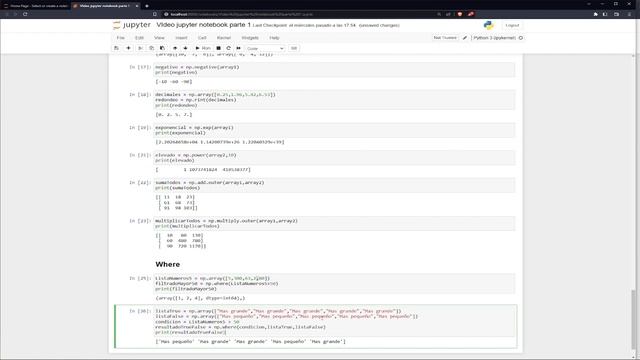Close the Video jupyter notebook tab
The image size is (640, 360).
137,6
